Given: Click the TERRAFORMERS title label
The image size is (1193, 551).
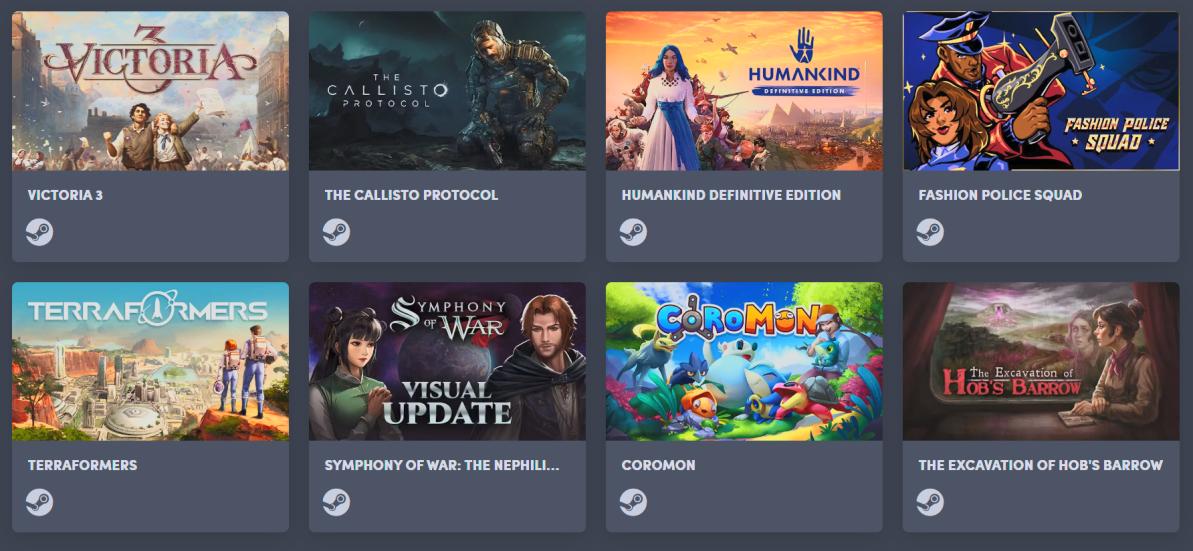Looking at the screenshot, I should (x=83, y=465).
